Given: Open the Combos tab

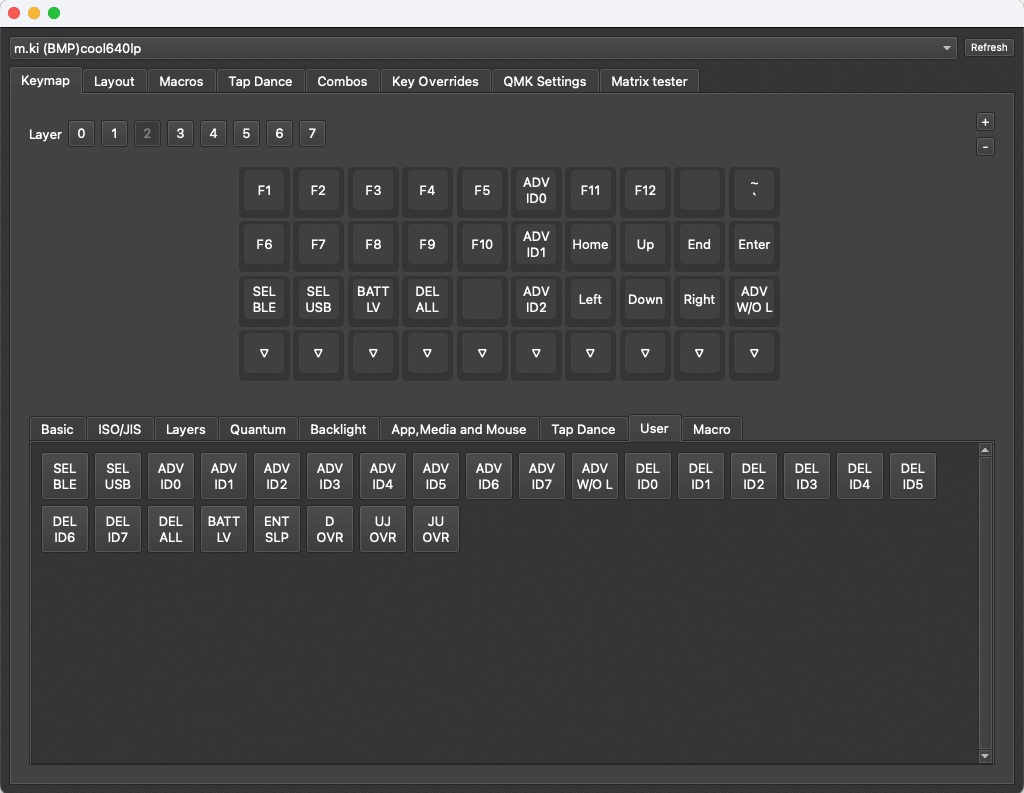Looking at the screenshot, I should [342, 82].
